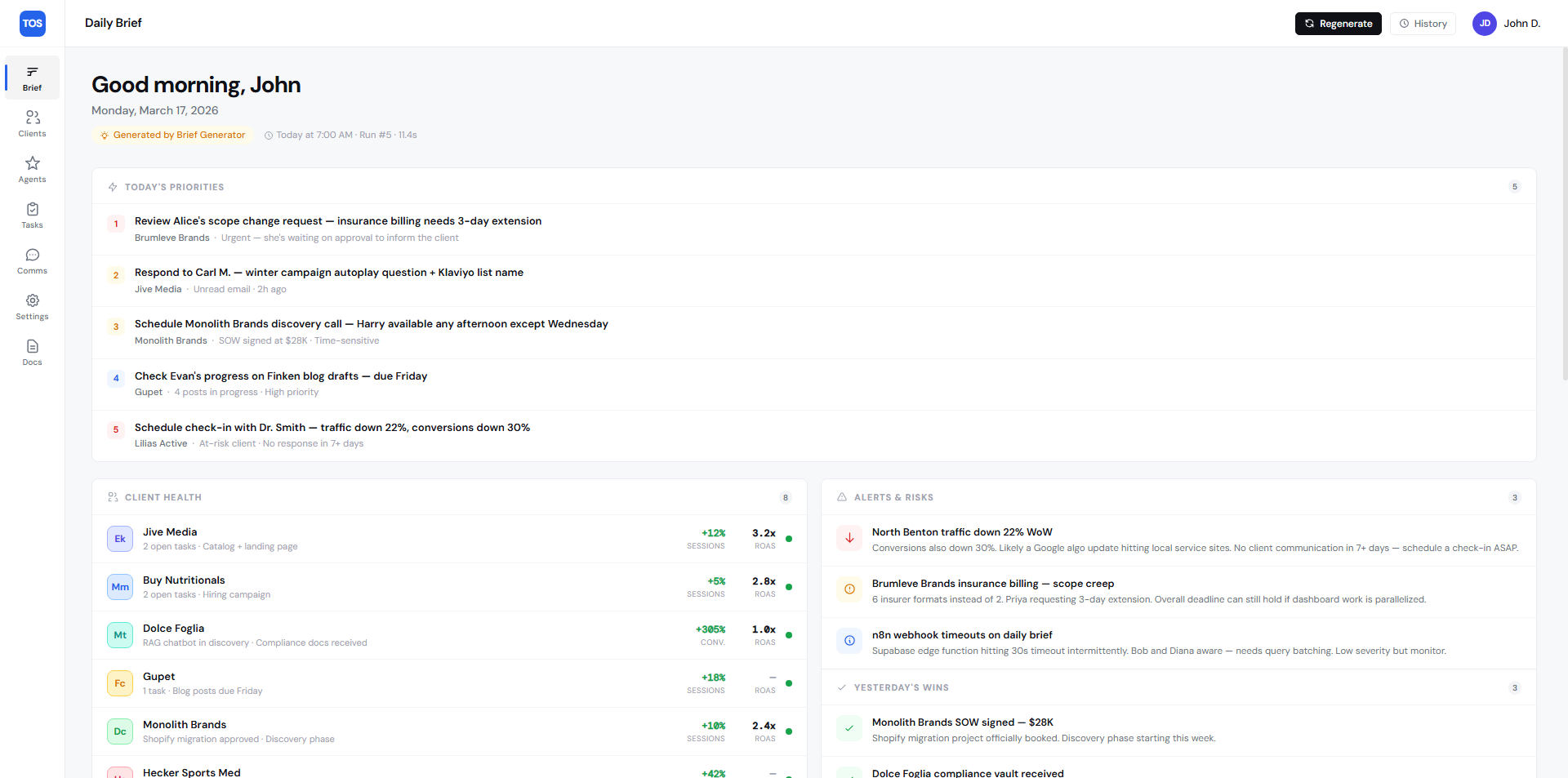The image size is (1568, 778).
Task: Open priority 3: Schedule Monolith Brands discovery call
Action: 813,332
